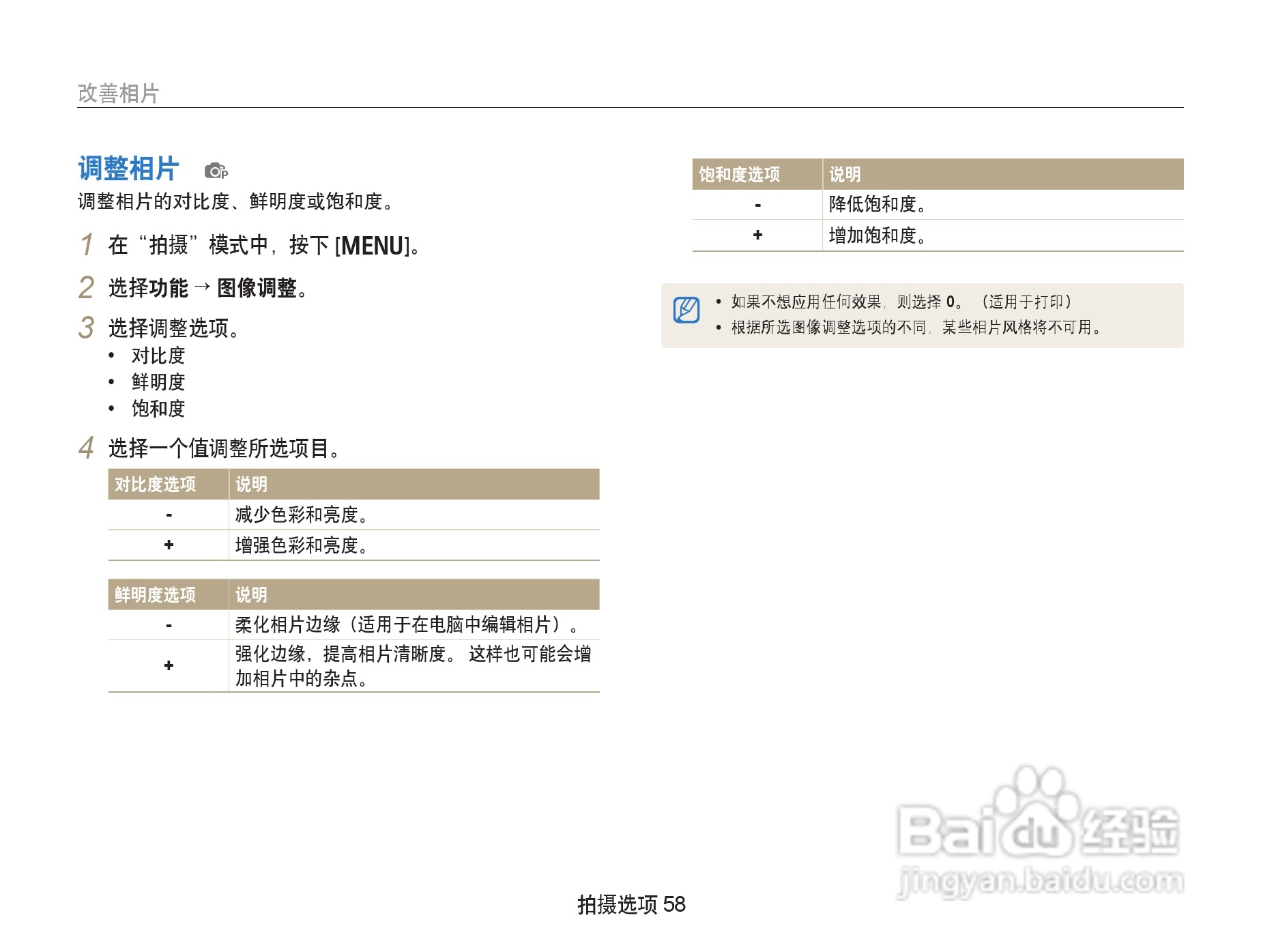The width and height of the screenshot is (1261, 952).
Task: Click the plus symbol in 对比度选项 table
Action: click(168, 545)
